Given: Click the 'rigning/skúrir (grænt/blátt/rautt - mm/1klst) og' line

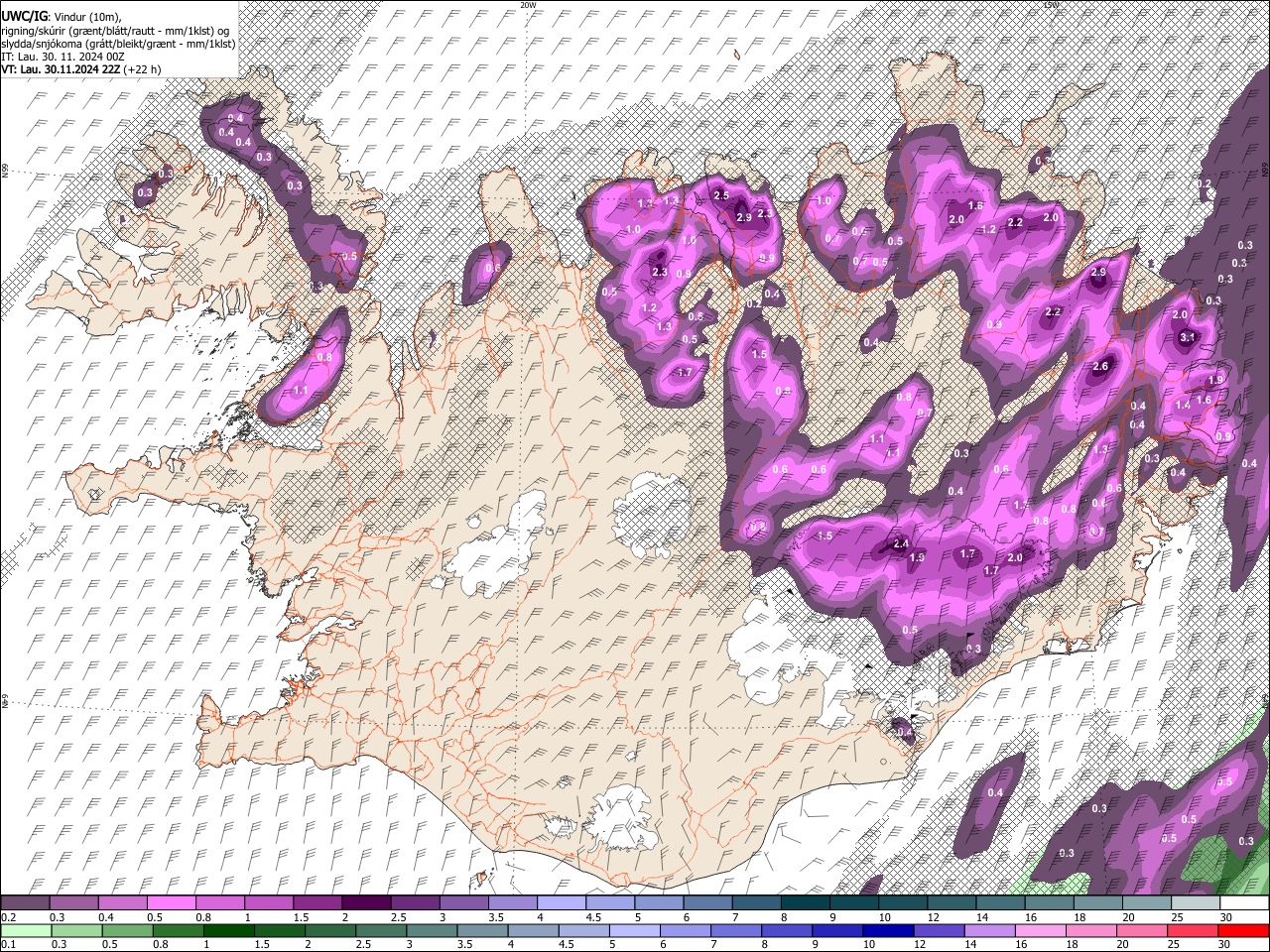Looking at the screenshot, I should click(x=115, y=31).
